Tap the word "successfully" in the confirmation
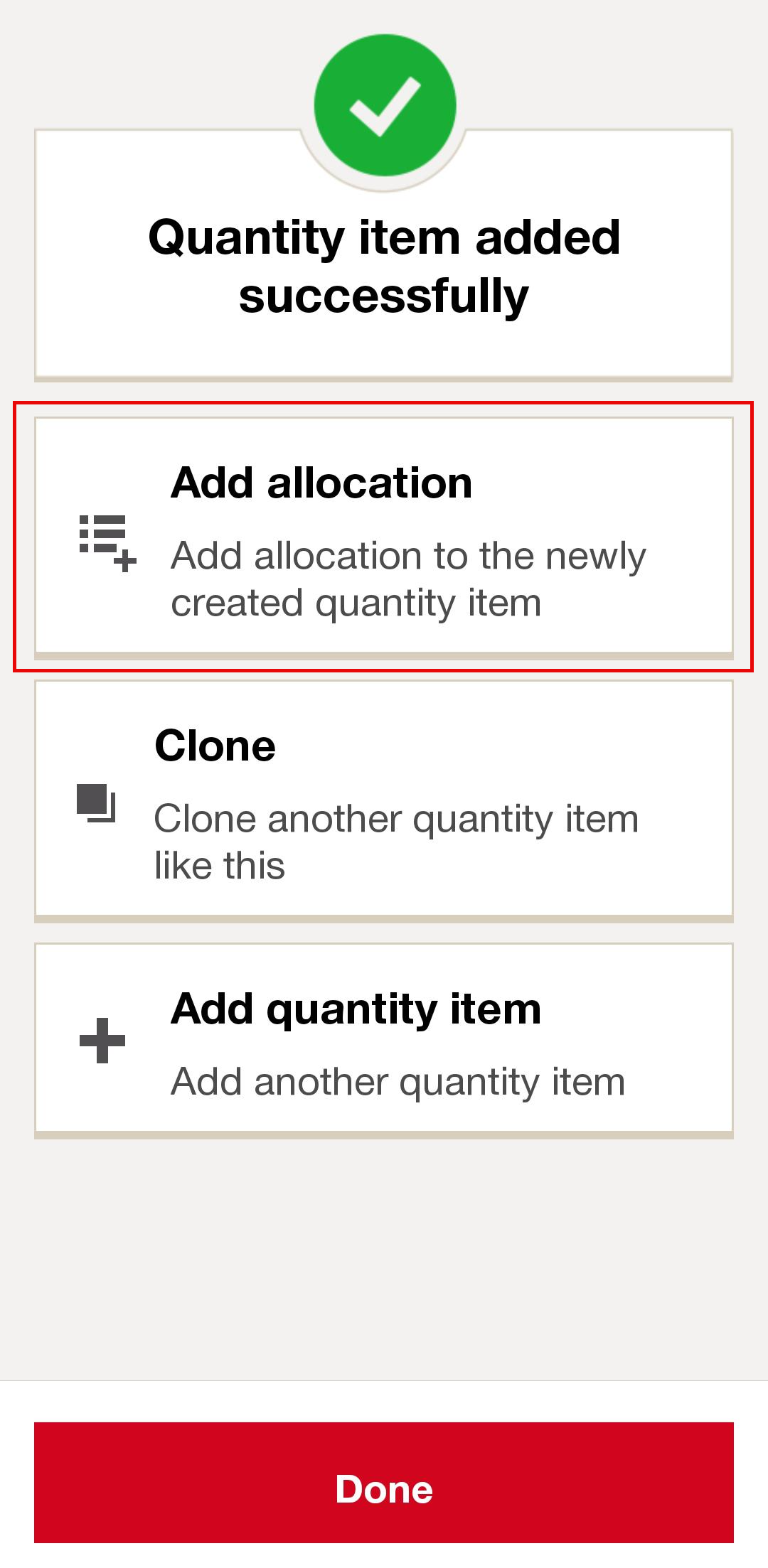Viewport: 768px width, 1568px height. [384, 296]
